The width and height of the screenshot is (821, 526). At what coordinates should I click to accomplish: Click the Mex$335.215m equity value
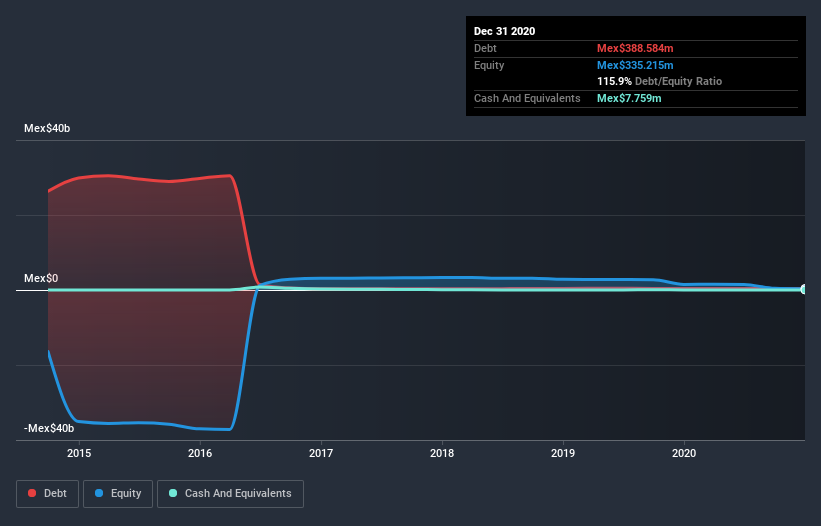pyautogui.click(x=635, y=65)
